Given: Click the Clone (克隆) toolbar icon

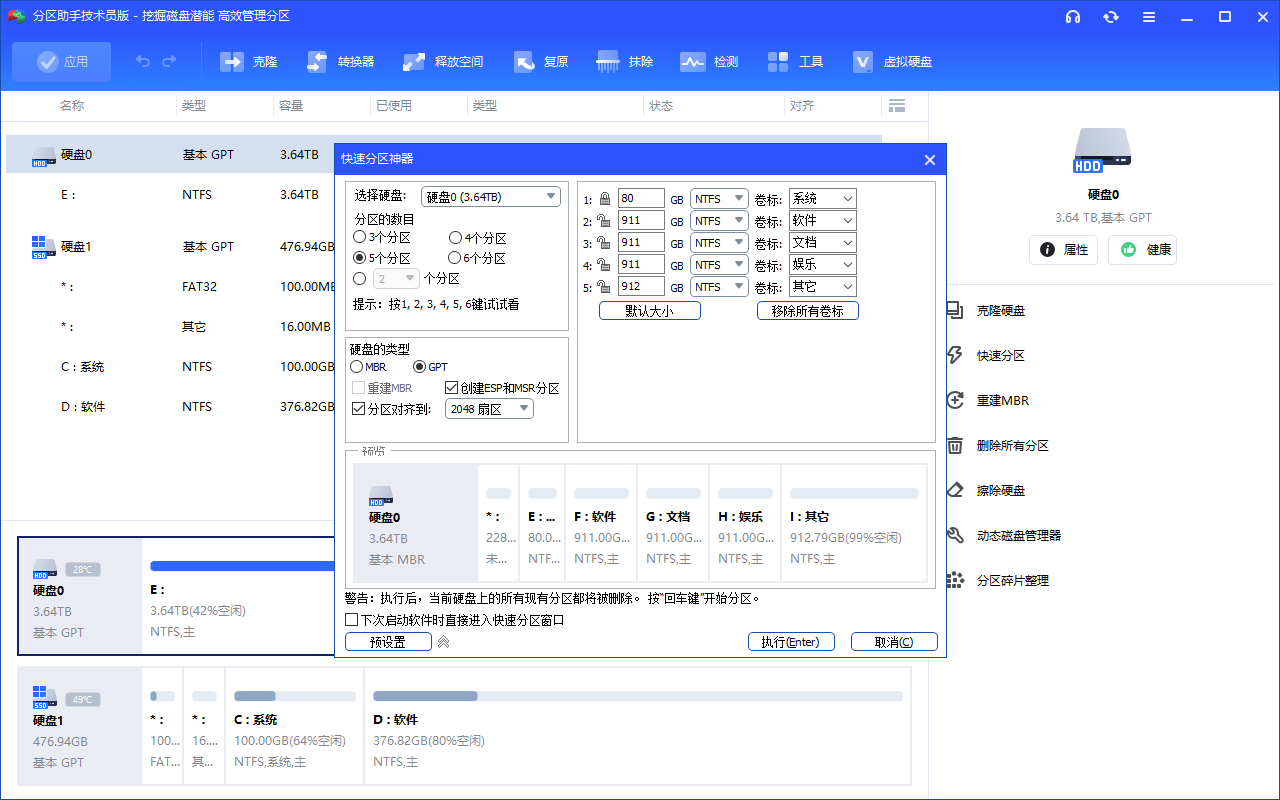Looking at the screenshot, I should (x=232, y=62).
